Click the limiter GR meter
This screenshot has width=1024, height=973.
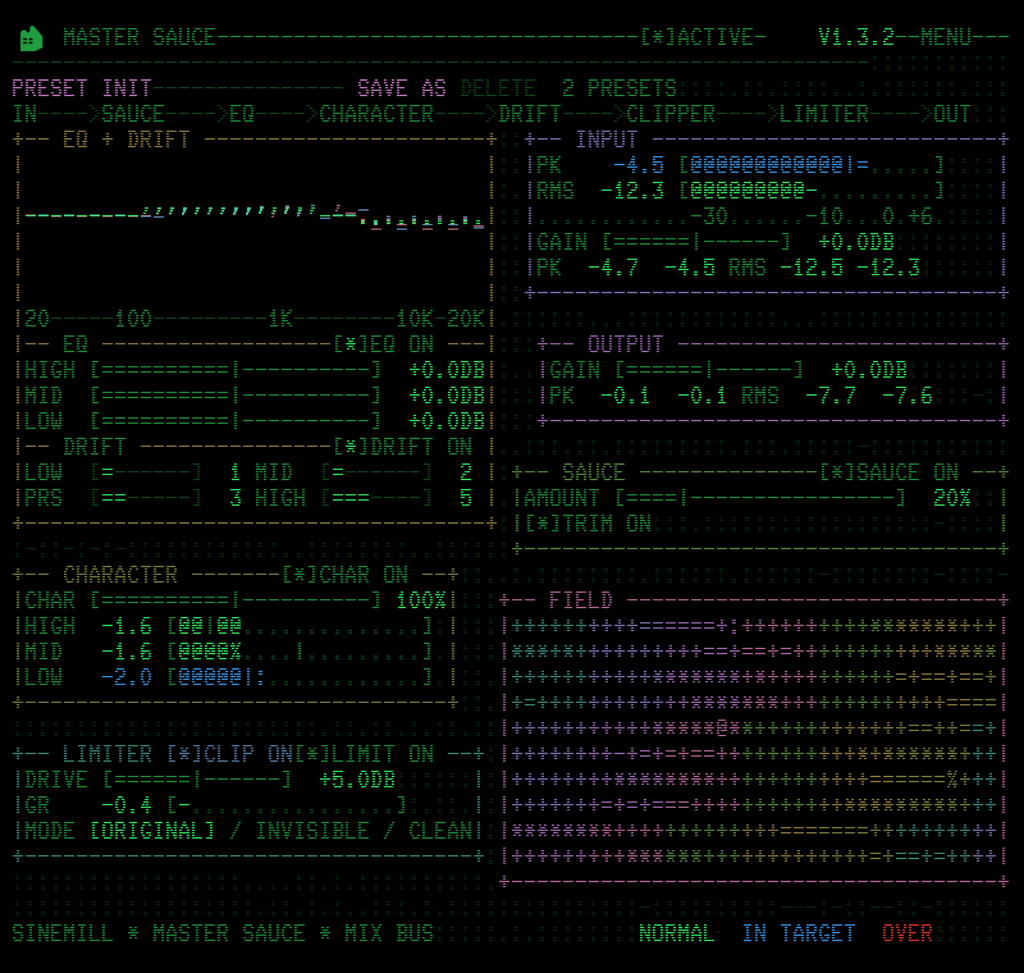(287, 805)
